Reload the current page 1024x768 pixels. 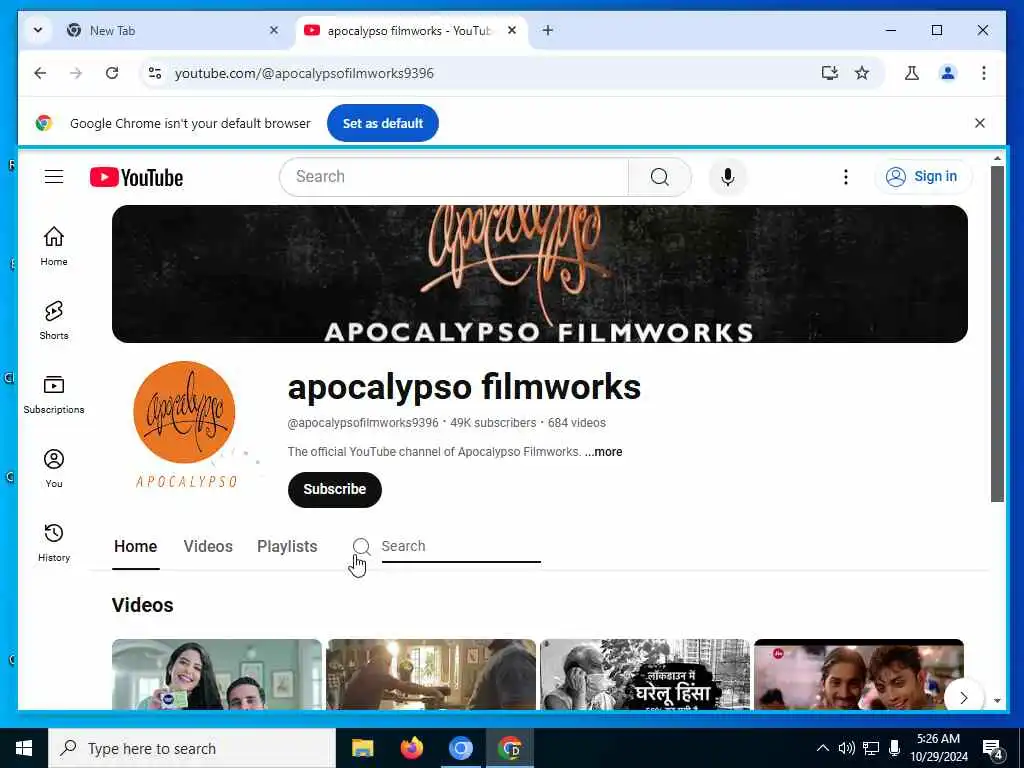pos(112,73)
